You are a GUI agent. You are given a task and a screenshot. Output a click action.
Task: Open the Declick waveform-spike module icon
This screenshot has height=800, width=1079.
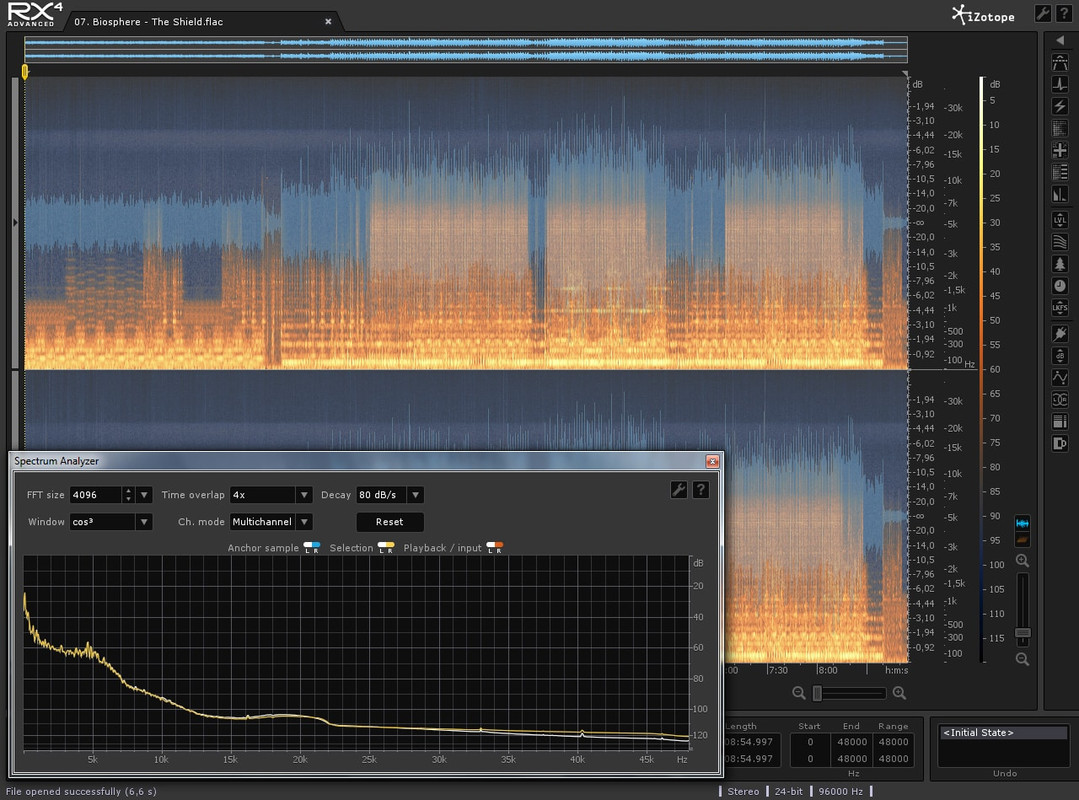[x=1060, y=85]
